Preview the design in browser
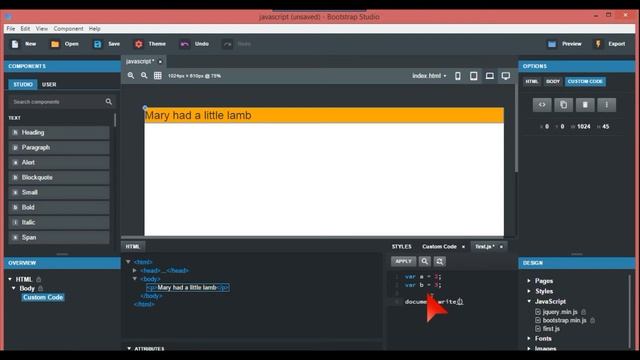This screenshot has width=640, height=360. 565,44
